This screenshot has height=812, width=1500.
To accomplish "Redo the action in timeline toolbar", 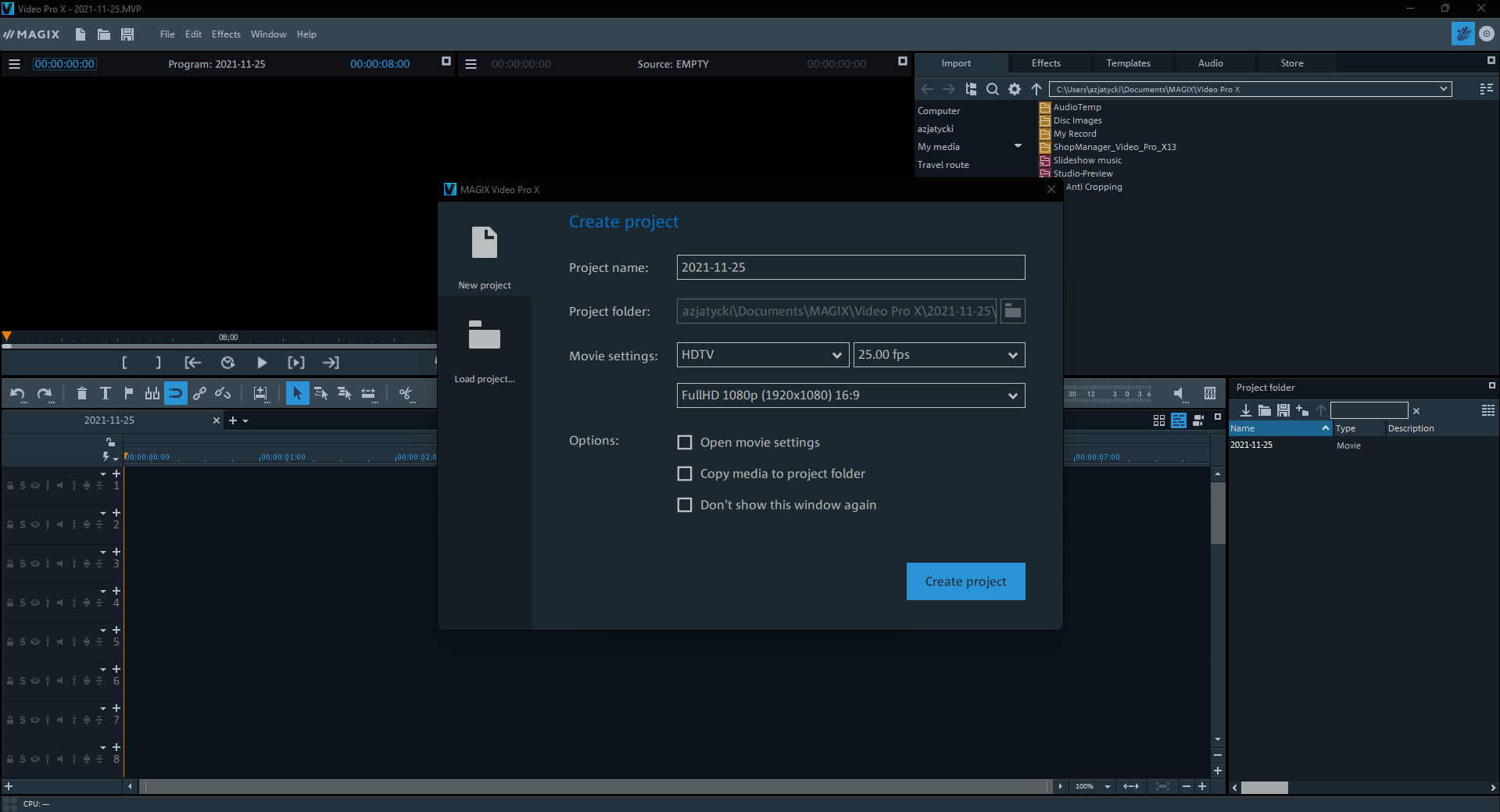I will pos(45,394).
